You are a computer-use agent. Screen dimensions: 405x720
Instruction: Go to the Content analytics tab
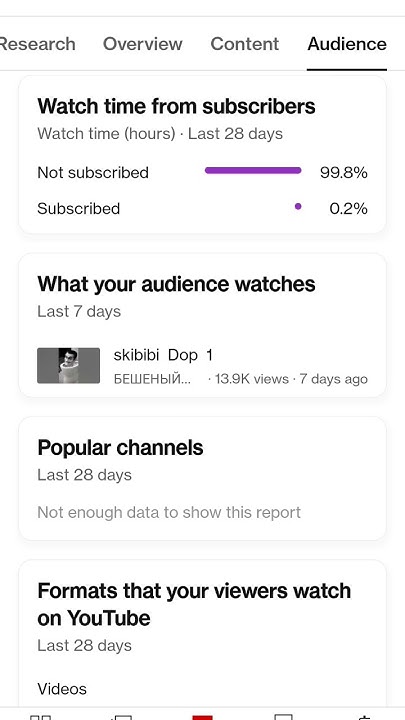(x=244, y=44)
